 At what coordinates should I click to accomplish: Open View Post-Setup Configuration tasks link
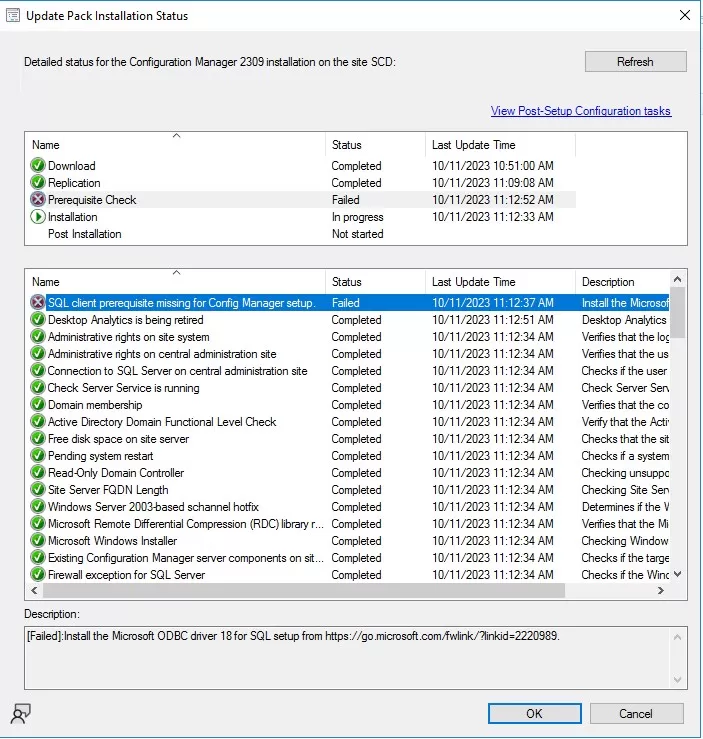pos(580,111)
